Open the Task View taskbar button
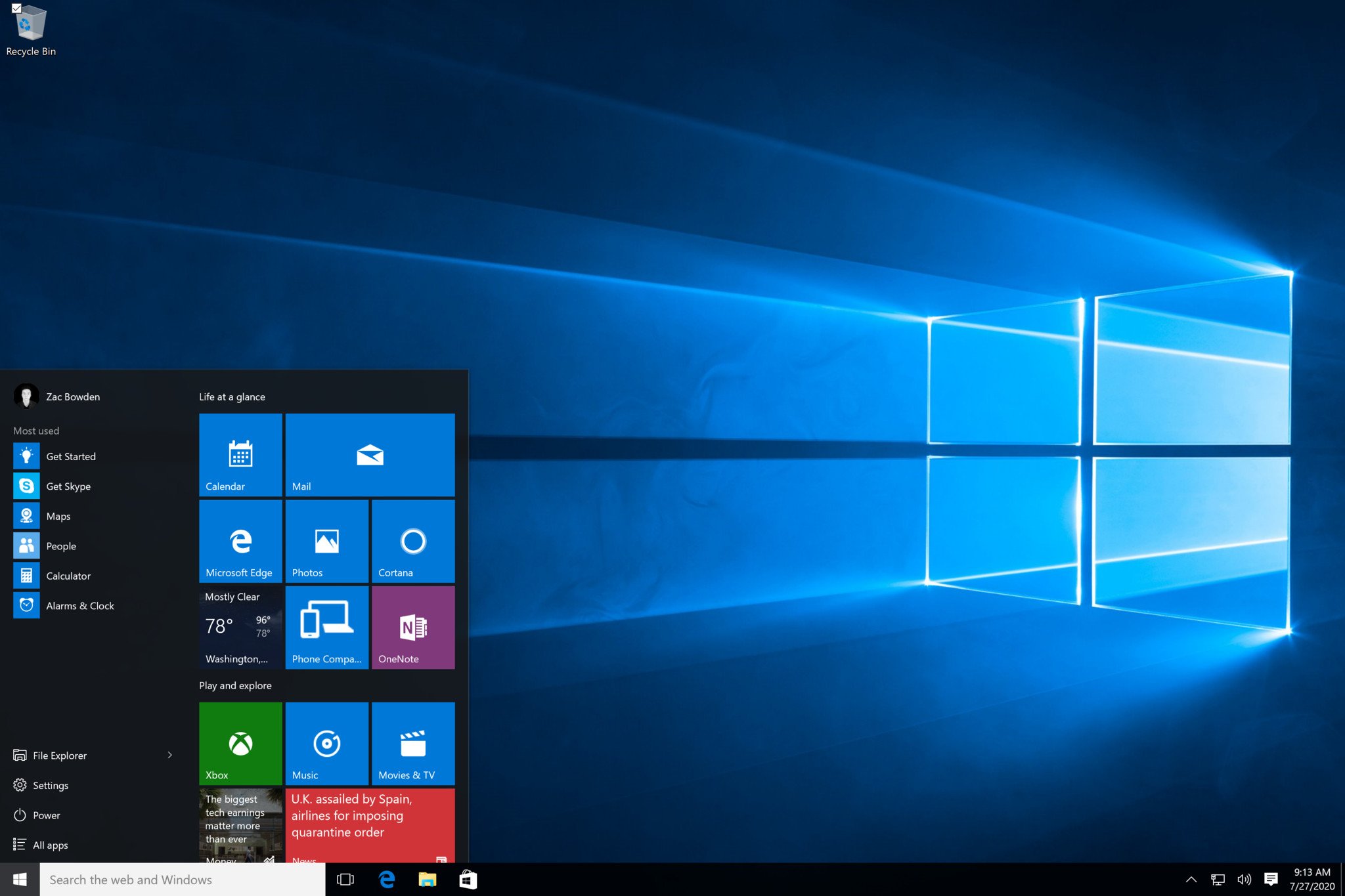Viewport: 1345px width, 896px height. point(345,880)
